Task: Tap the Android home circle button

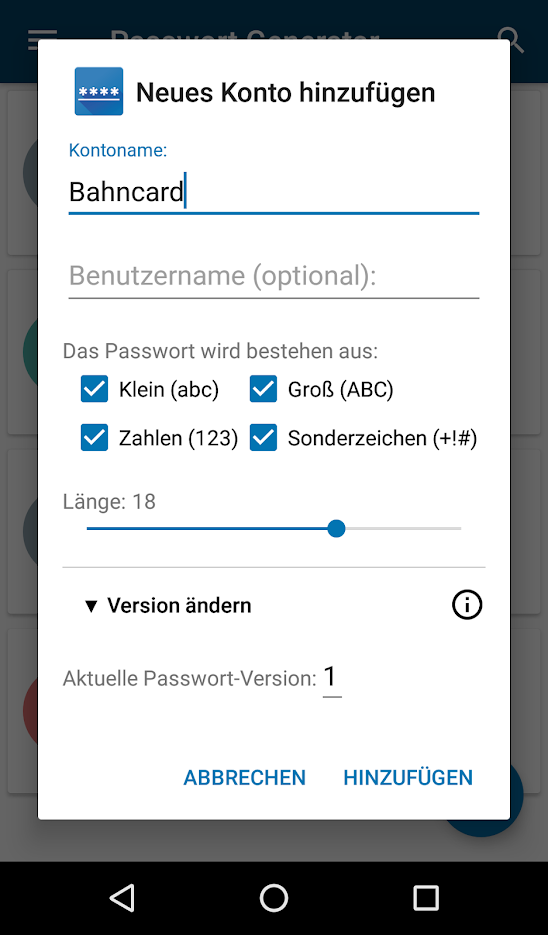Action: (x=274, y=897)
